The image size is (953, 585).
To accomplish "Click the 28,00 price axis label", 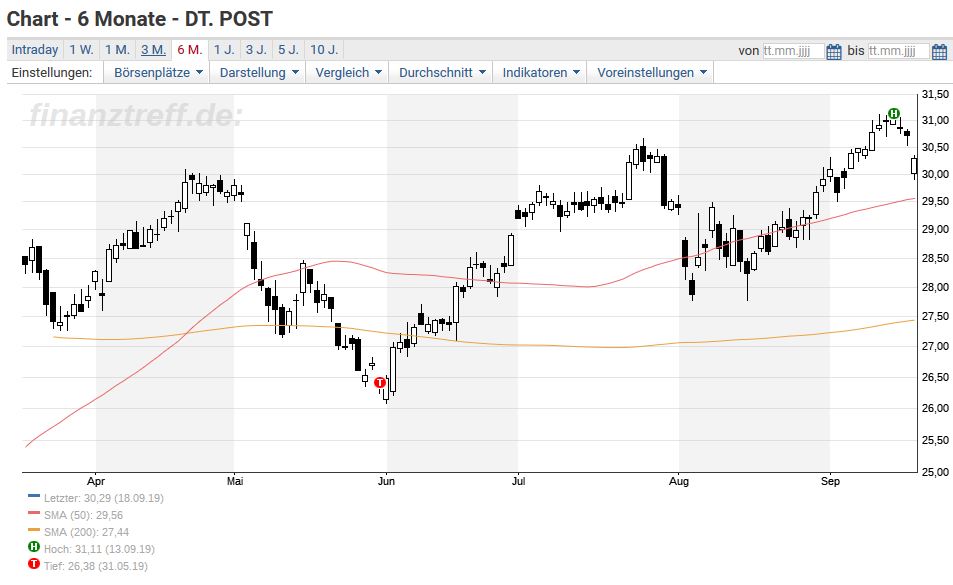I will coord(935,287).
